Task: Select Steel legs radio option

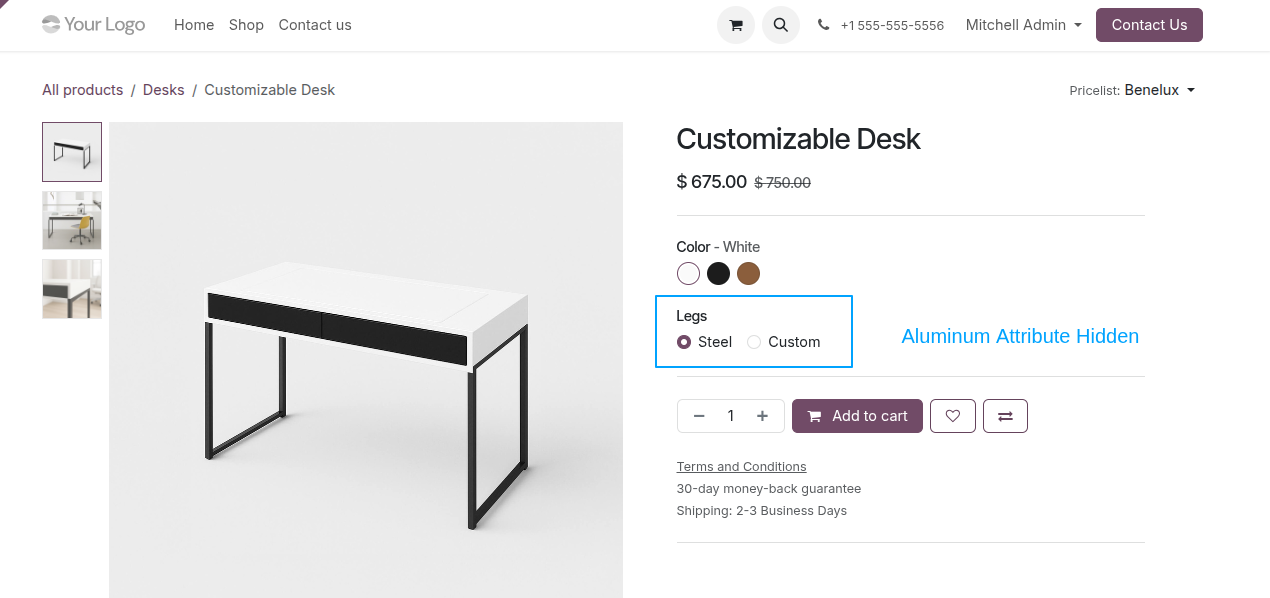Action: tap(684, 342)
